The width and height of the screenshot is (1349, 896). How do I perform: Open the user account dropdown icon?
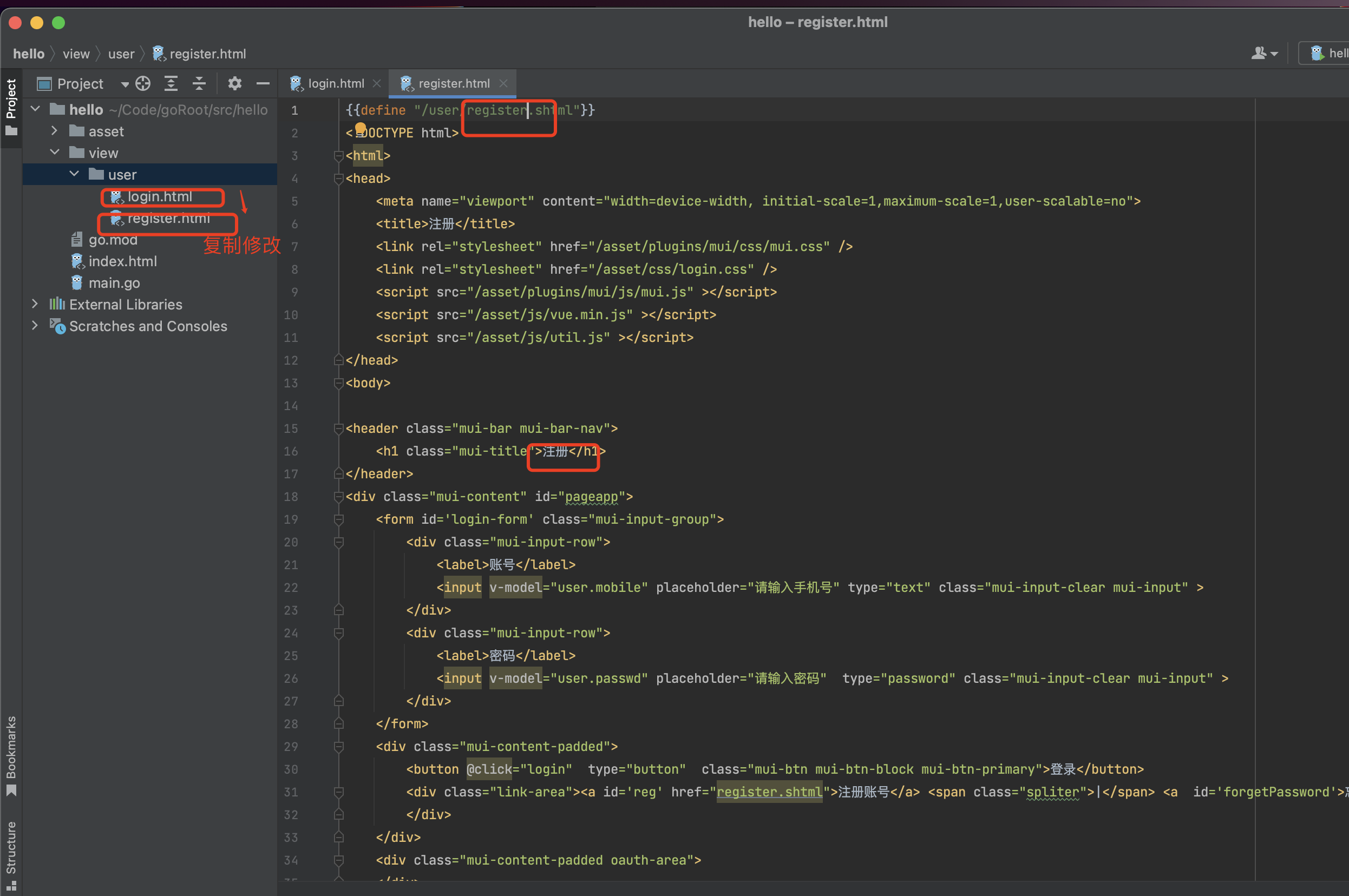1264,53
